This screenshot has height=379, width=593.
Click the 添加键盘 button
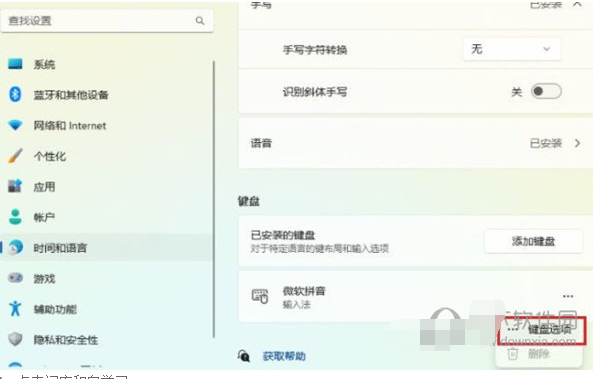(533, 241)
